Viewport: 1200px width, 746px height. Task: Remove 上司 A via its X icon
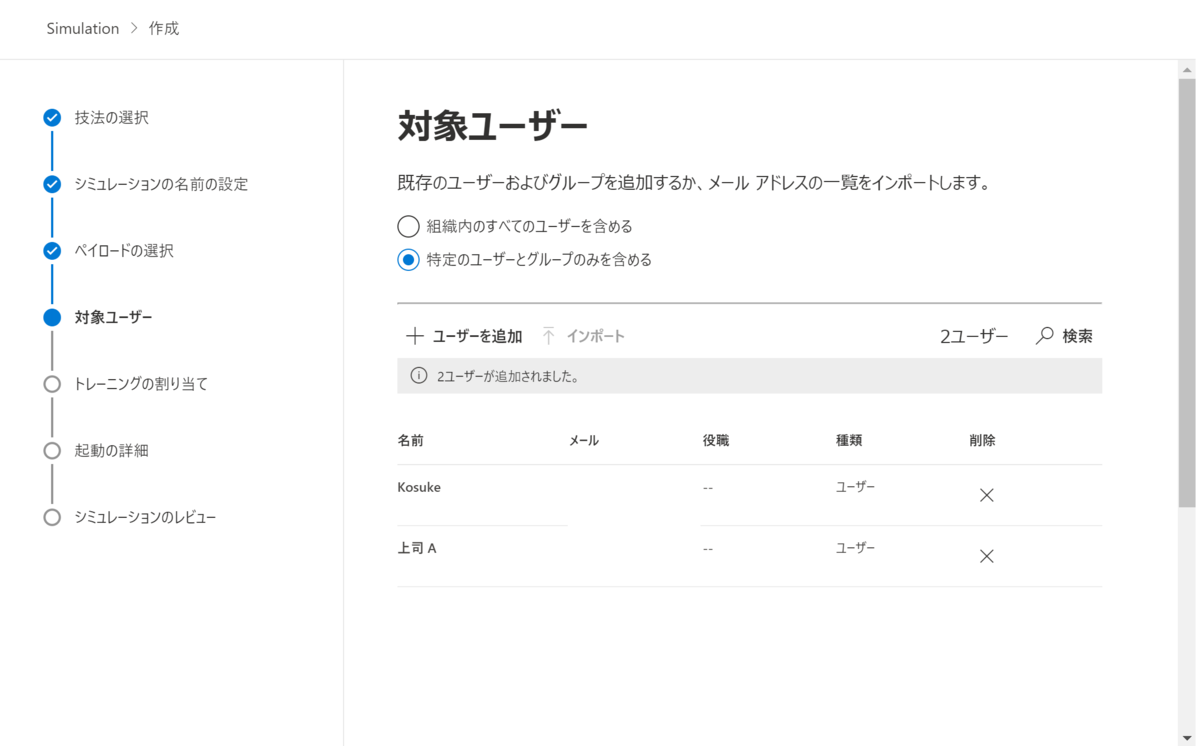click(x=986, y=556)
